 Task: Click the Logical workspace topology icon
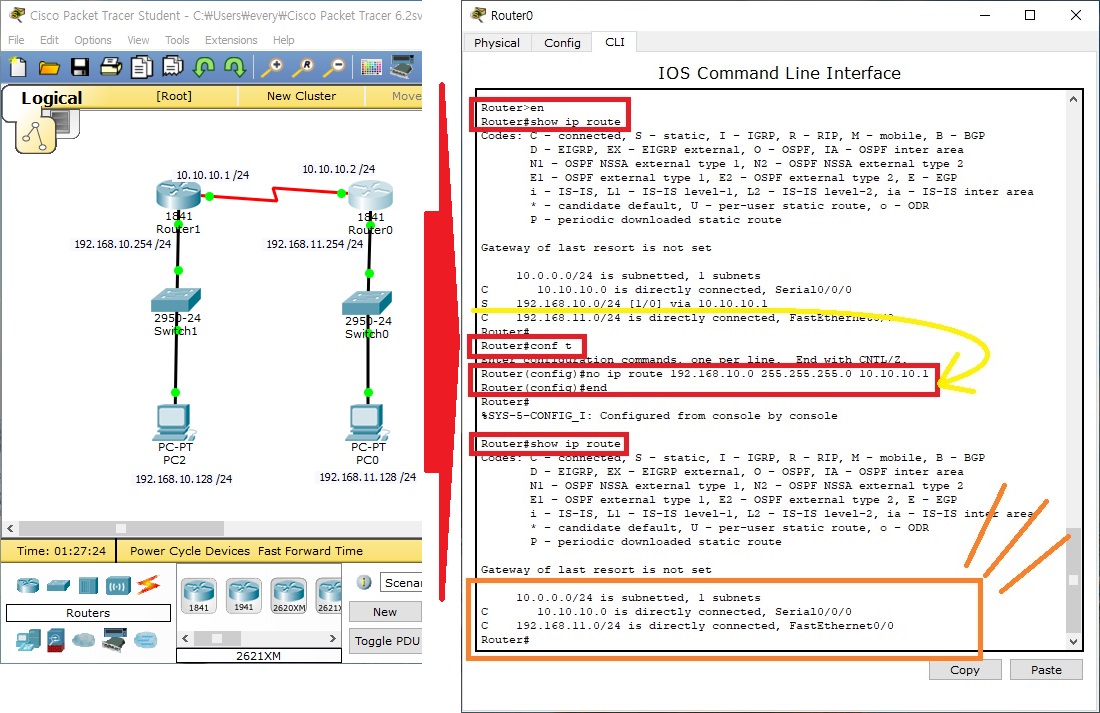click(36, 135)
